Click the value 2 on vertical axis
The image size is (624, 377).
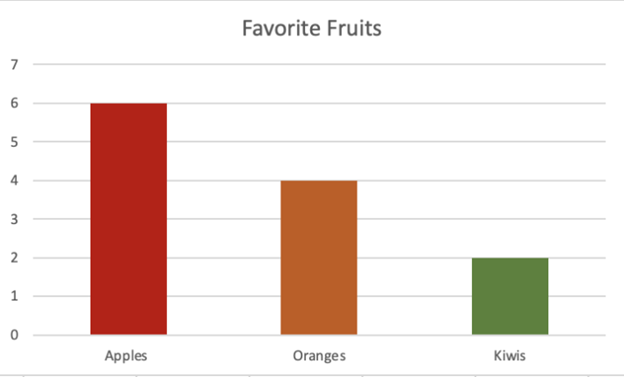click(x=14, y=258)
